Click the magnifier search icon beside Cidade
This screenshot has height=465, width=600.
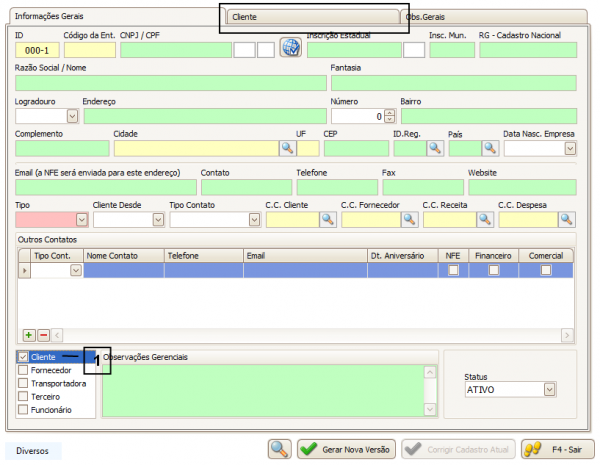click(x=286, y=148)
